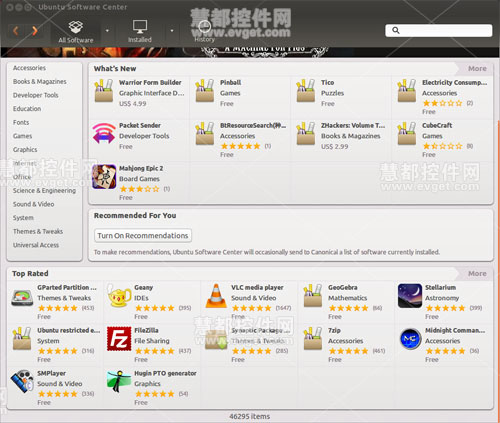Click the Turn On Recommendations button
Screen dimensions: 500x423
(143, 235)
